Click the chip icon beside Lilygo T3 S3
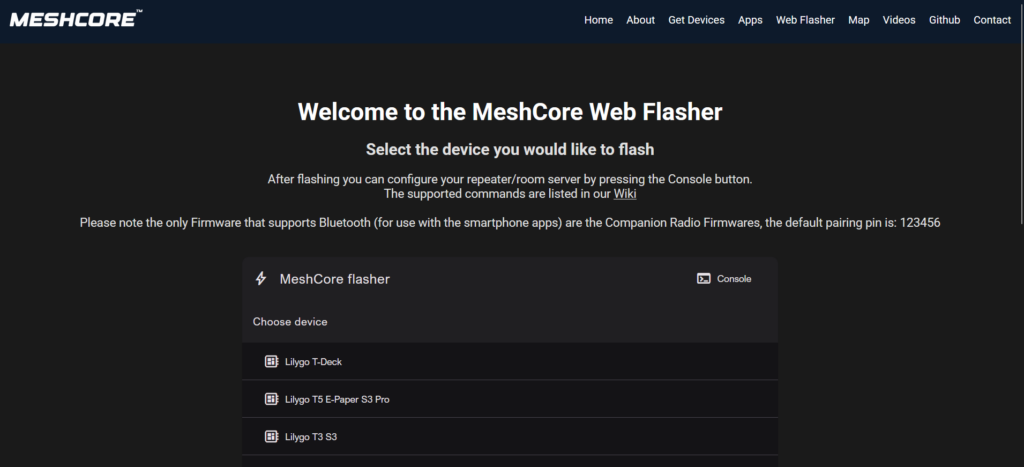This screenshot has height=467, width=1024. (x=271, y=436)
